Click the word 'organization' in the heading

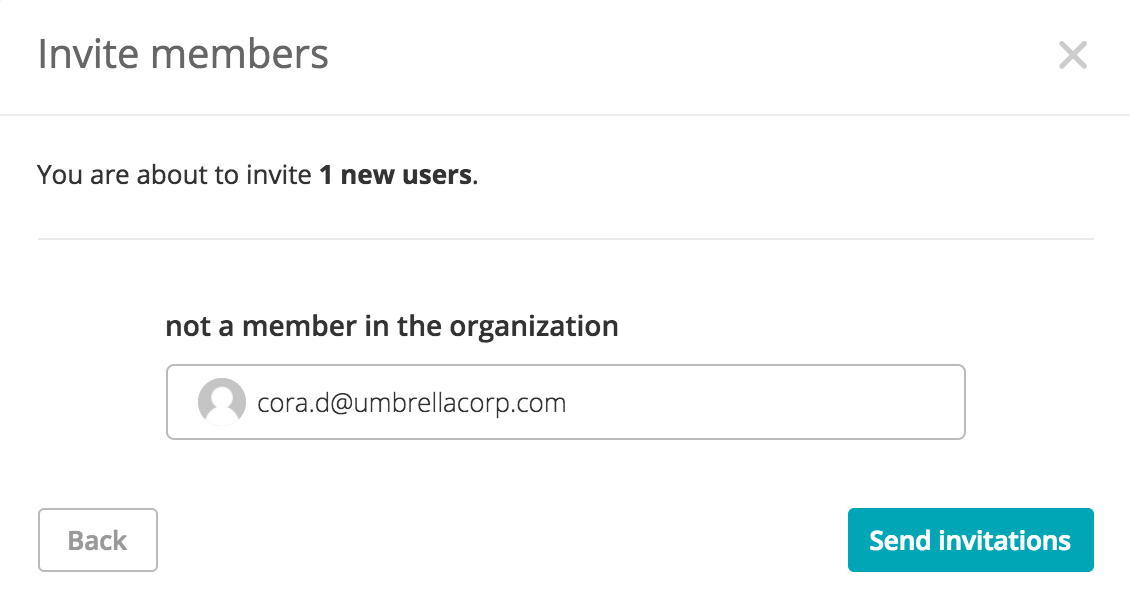(534, 327)
